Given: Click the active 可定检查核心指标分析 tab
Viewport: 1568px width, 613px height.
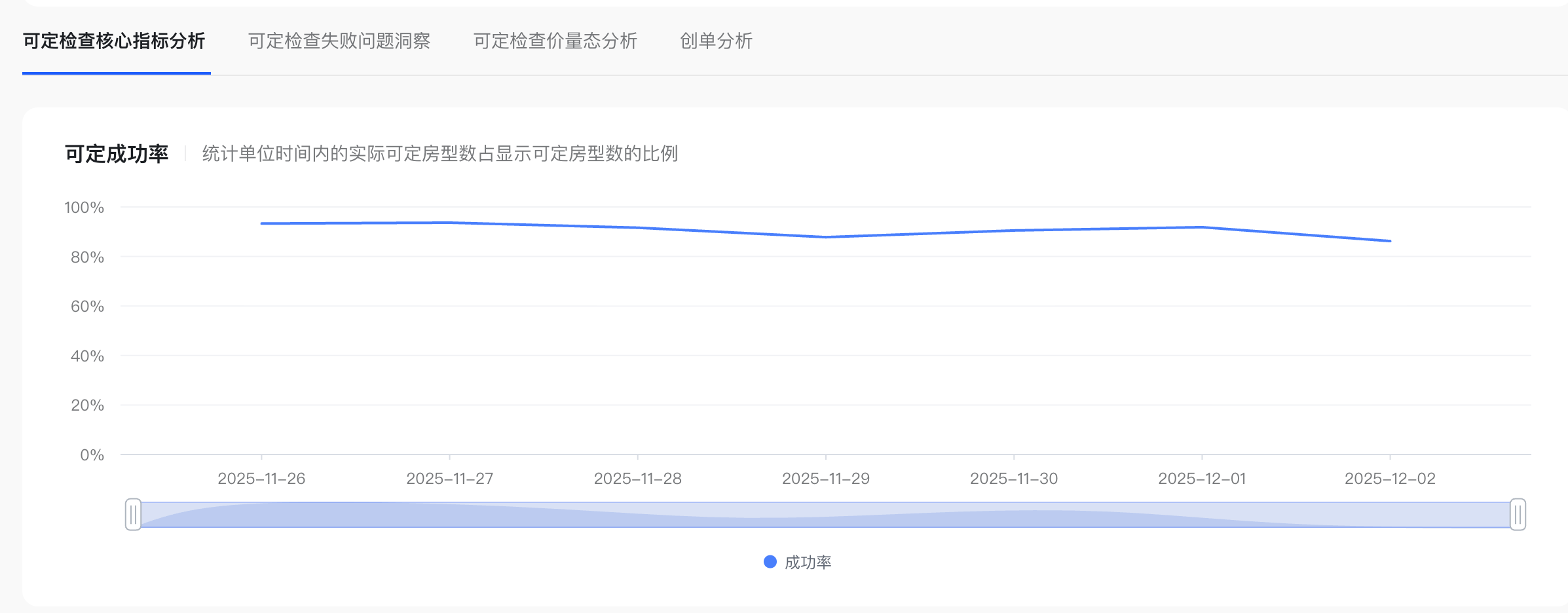Looking at the screenshot, I should (x=114, y=41).
